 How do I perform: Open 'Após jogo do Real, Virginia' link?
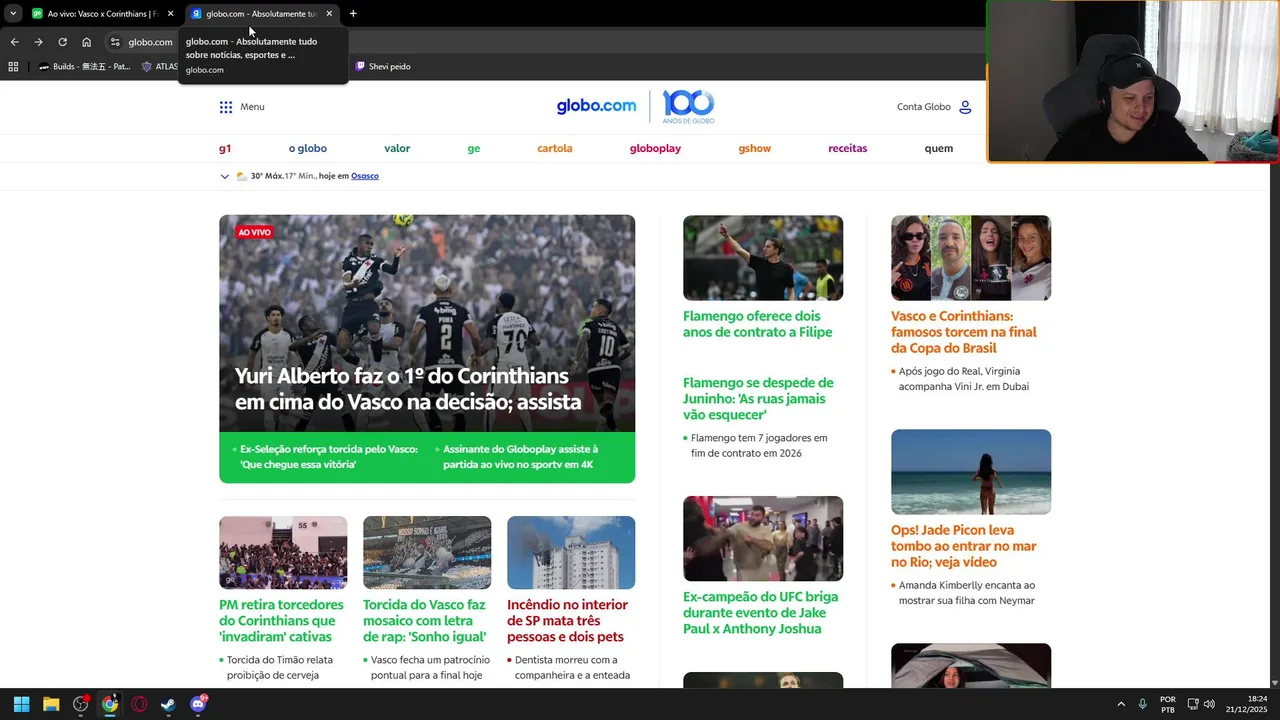coord(963,378)
